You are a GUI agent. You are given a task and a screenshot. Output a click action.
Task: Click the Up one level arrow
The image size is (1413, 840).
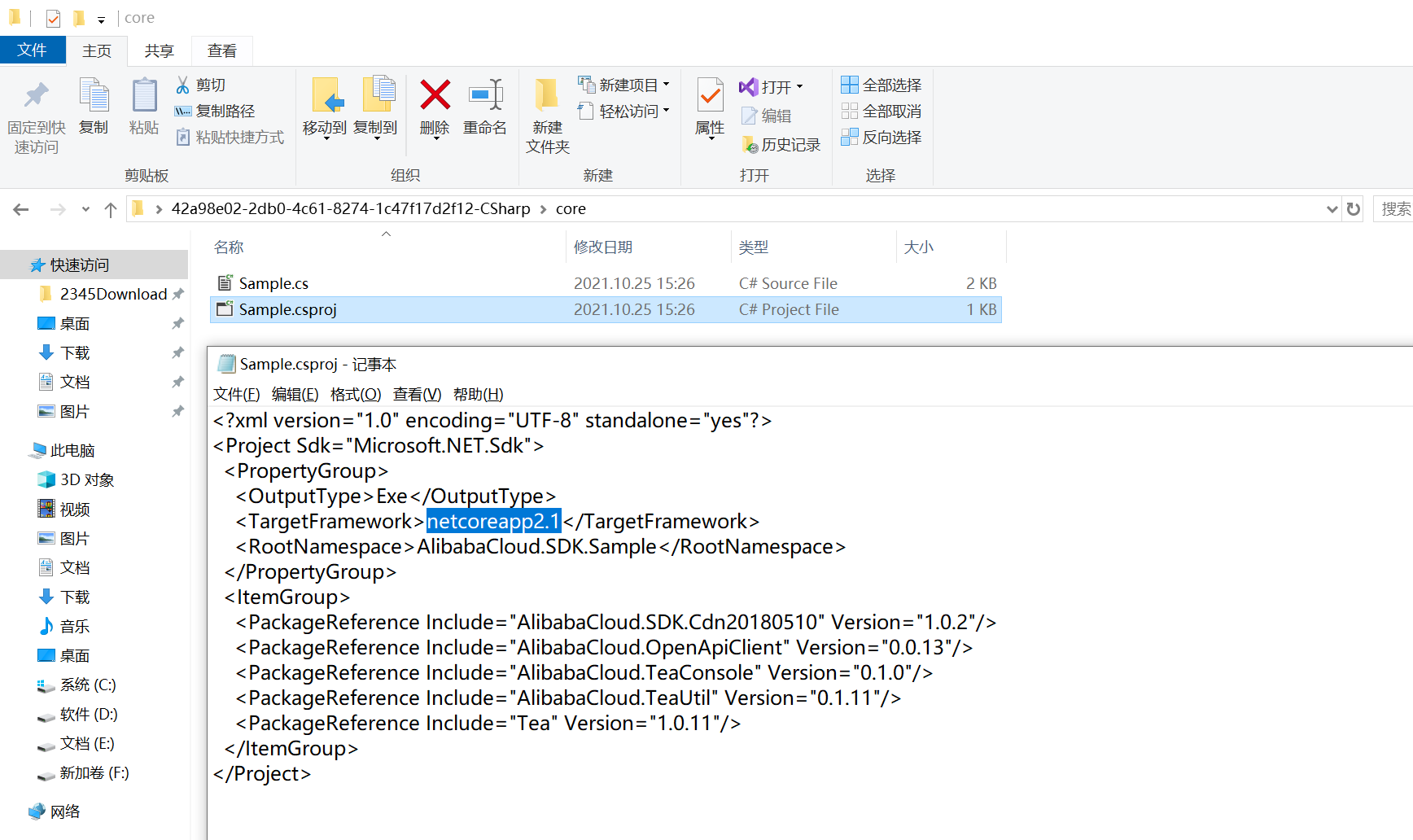point(111,209)
